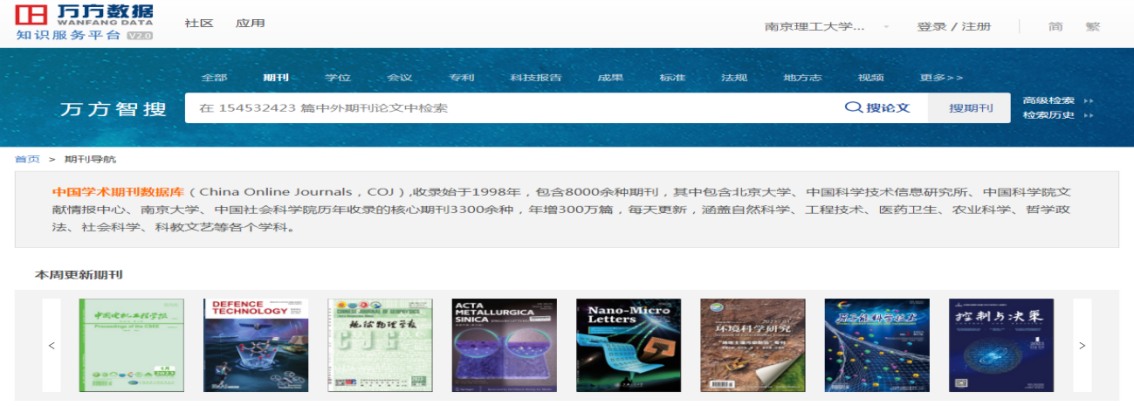
Task: Select the 期刊 search tab
Action: coord(276,78)
